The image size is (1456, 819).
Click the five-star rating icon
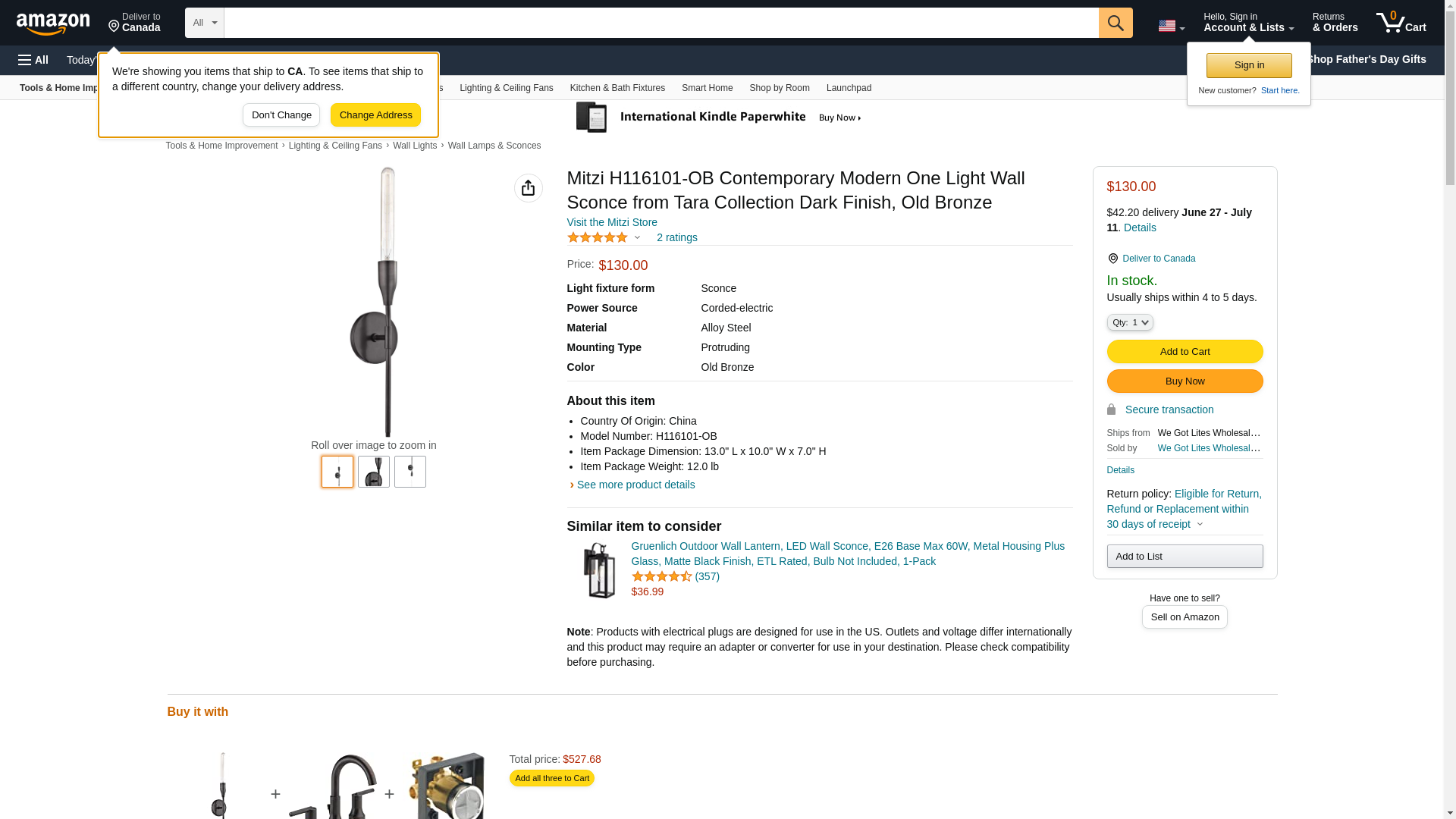(x=598, y=237)
